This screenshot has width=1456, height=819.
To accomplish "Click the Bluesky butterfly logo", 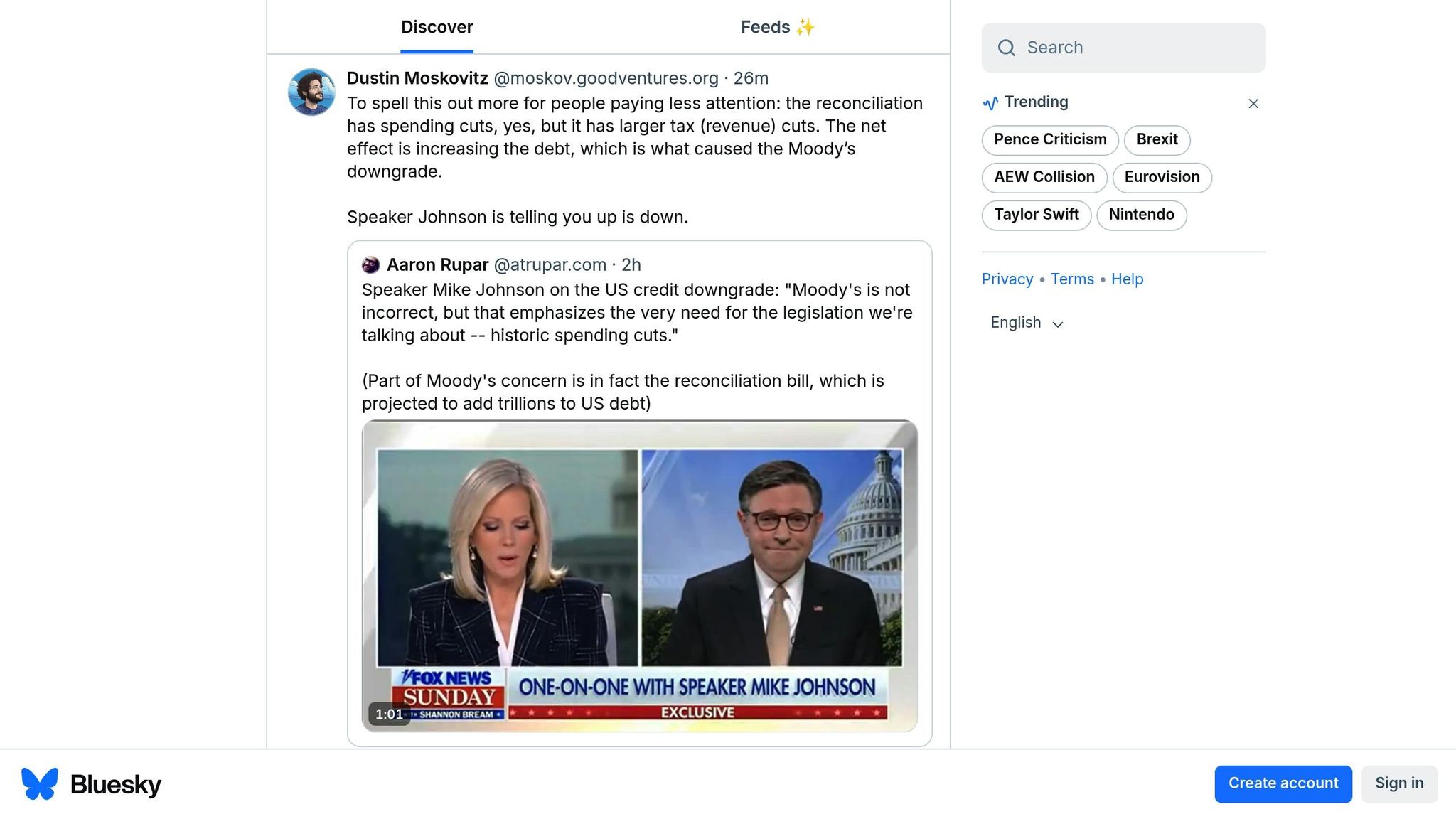I will [x=40, y=783].
